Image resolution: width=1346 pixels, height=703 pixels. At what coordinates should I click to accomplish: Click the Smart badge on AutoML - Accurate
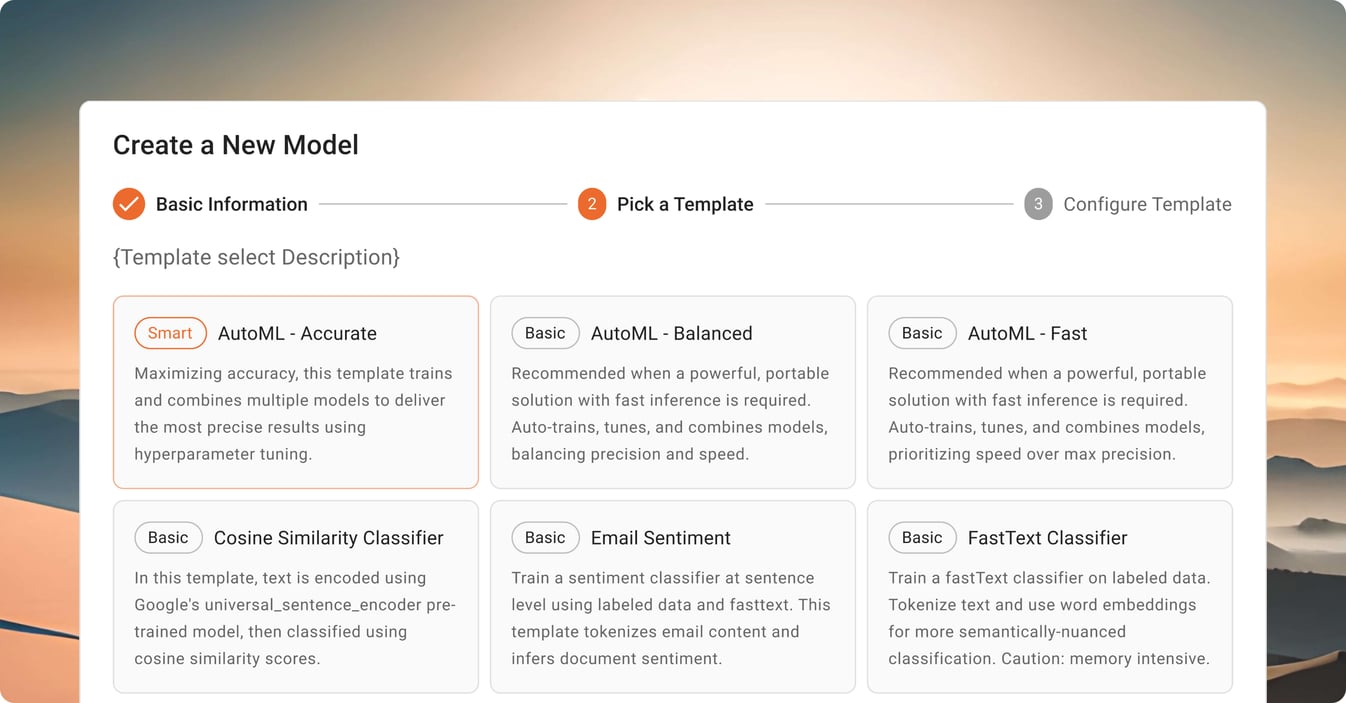point(170,333)
